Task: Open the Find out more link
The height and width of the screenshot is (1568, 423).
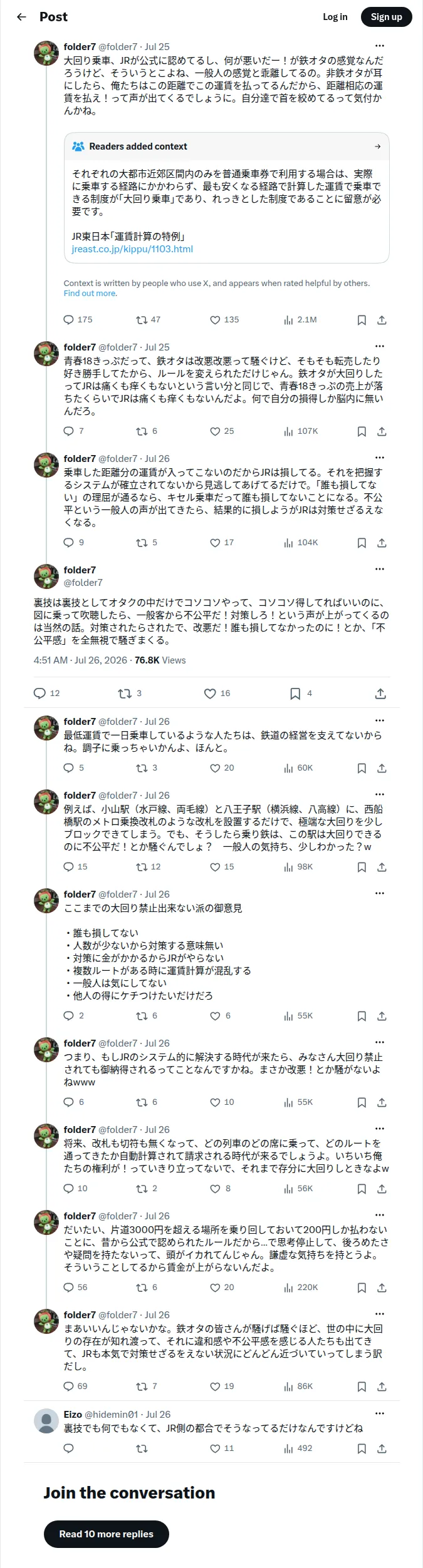Action: (x=90, y=294)
